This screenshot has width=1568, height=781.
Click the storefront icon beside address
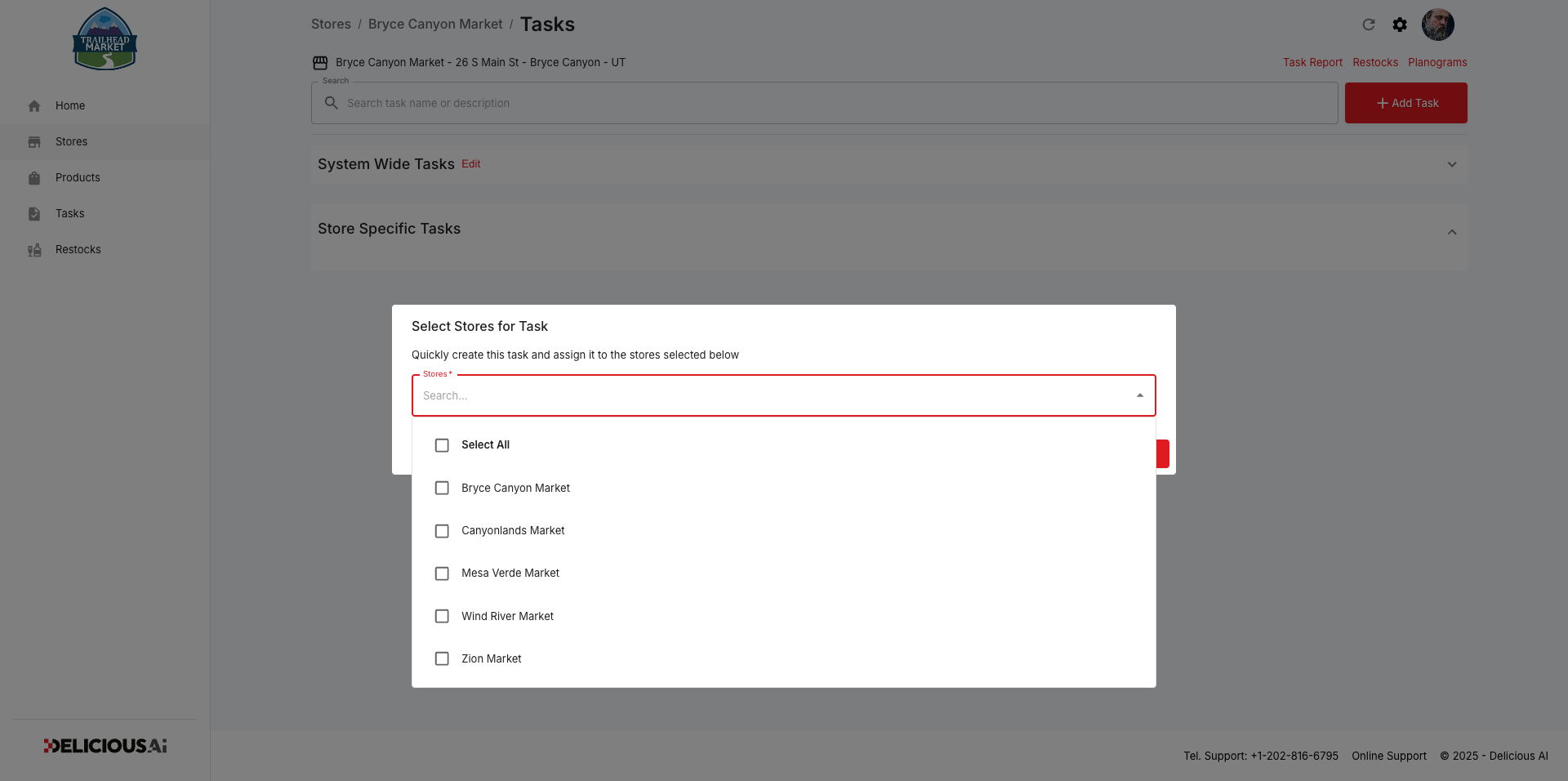pyautogui.click(x=320, y=63)
